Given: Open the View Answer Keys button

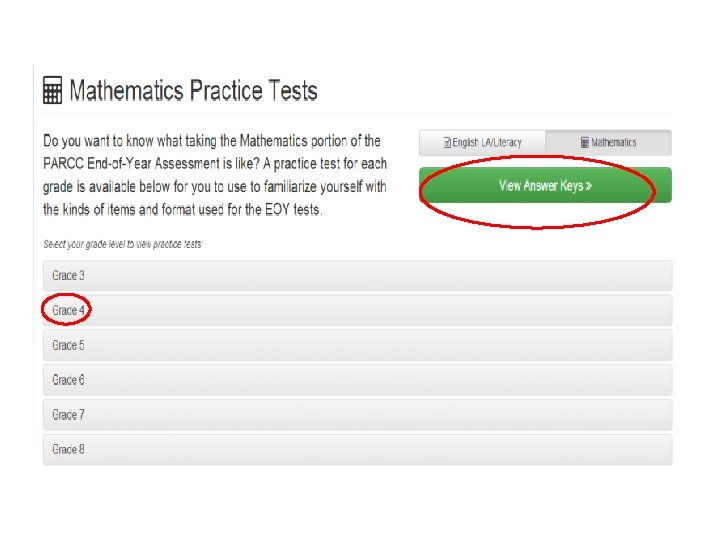Looking at the screenshot, I should (x=546, y=185).
